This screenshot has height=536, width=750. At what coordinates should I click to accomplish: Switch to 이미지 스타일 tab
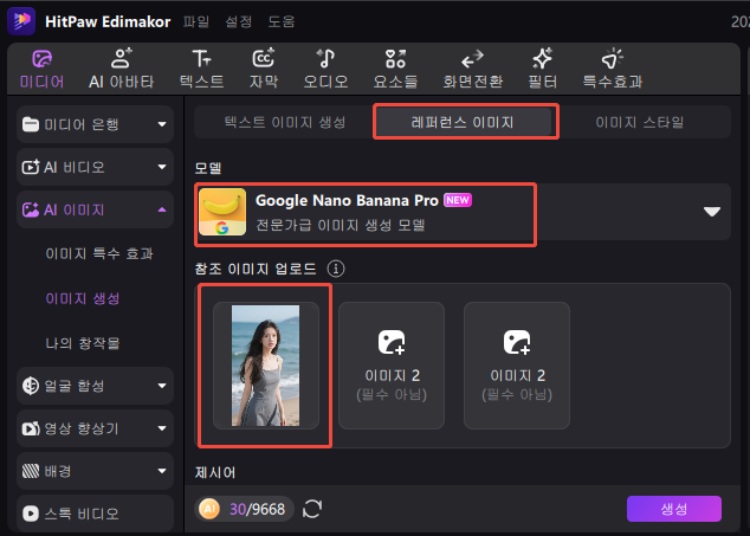click(x=640, y=122)
